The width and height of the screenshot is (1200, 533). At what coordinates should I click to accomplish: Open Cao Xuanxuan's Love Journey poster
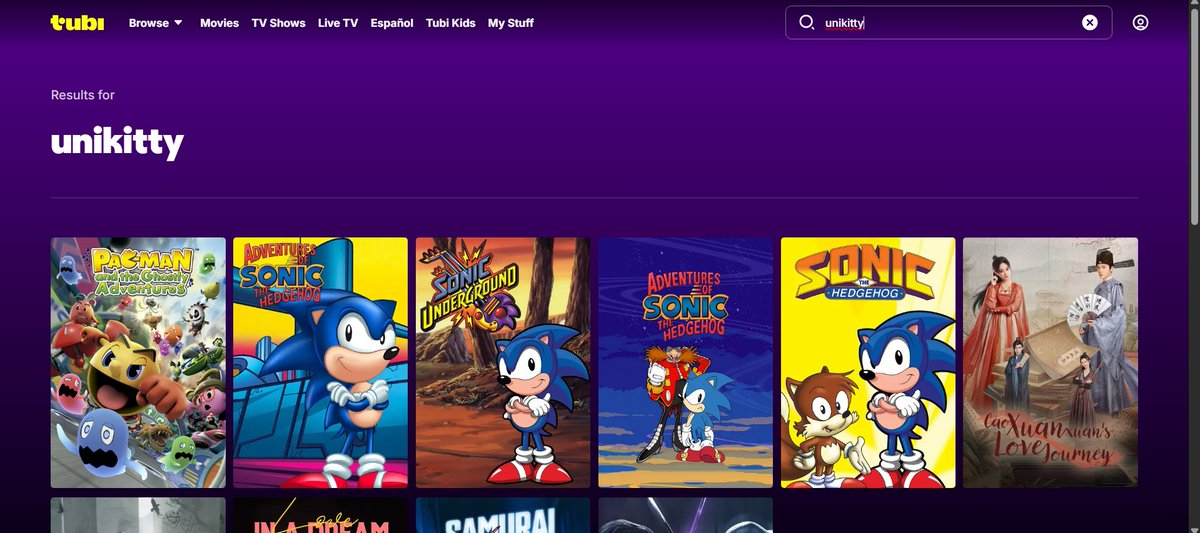click(x=1050, y=362)
